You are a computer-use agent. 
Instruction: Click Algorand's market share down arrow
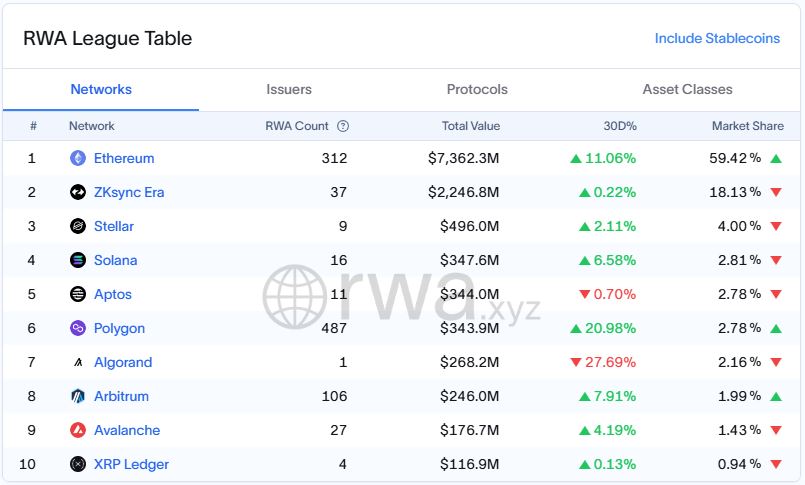click(x=776, y=362)
